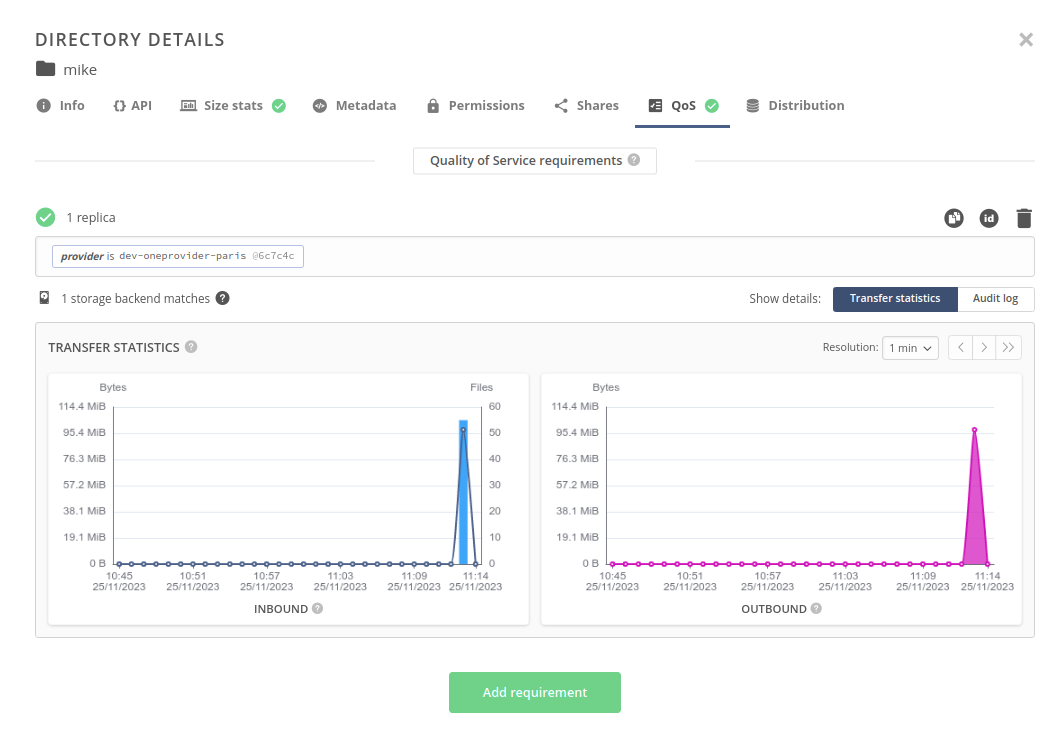Show Transfer statistics details
Screen dimensions: 1064x730
(x=895, y=299)
